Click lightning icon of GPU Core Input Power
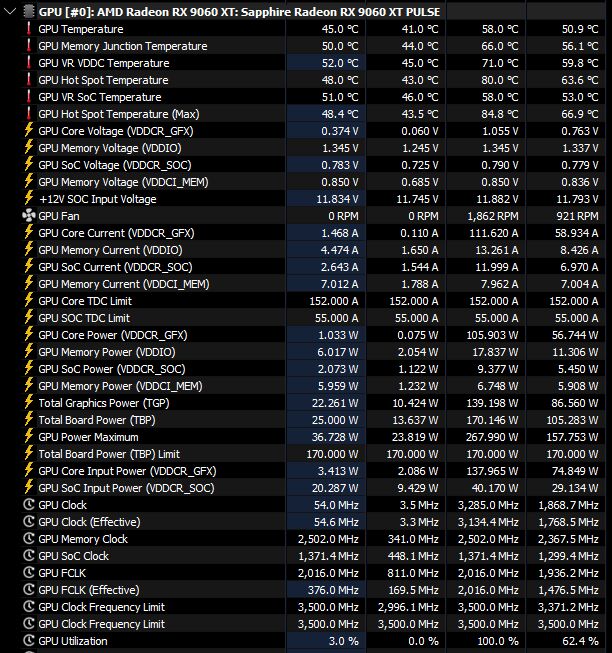This screenshot has height=653, width=612. tap(28, 471)
